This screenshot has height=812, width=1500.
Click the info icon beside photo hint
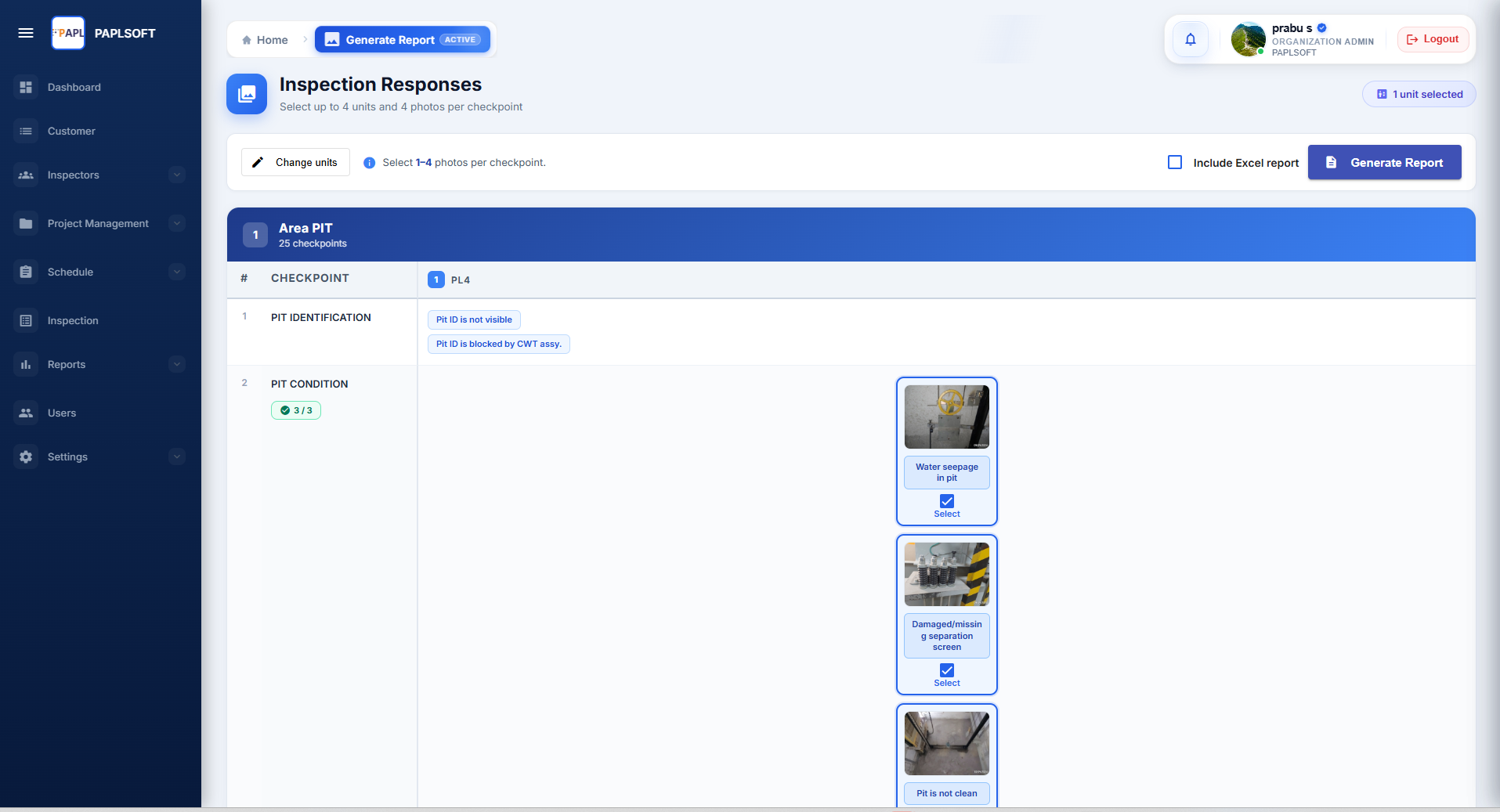point(369,163)
